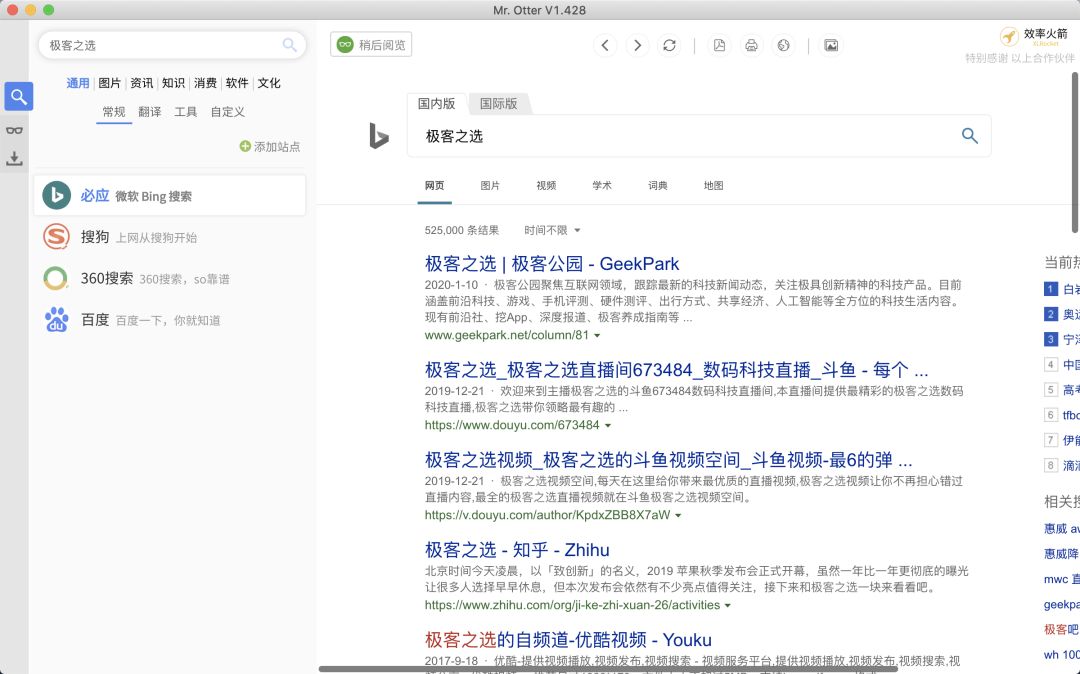The width and height of the screenshot is (1080, 674).
Task: Click the browser back arrow button
Action: [x=605, y=45]
